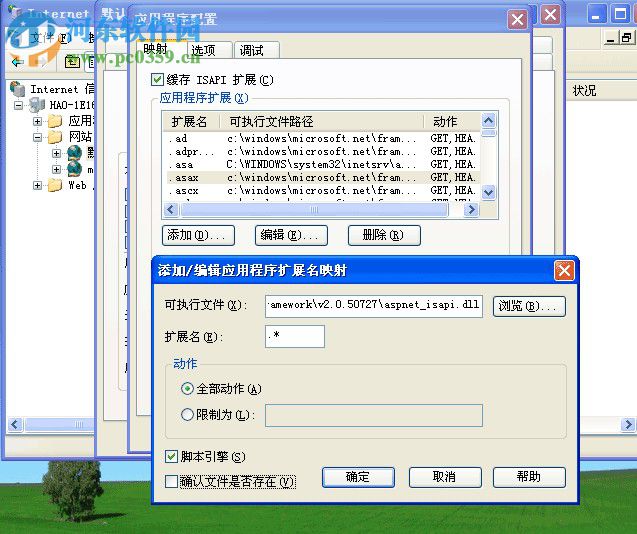Click the extensions list horizontal scrollbar thumb
This screenshot has width=637, height=534.
click(314, 210)
